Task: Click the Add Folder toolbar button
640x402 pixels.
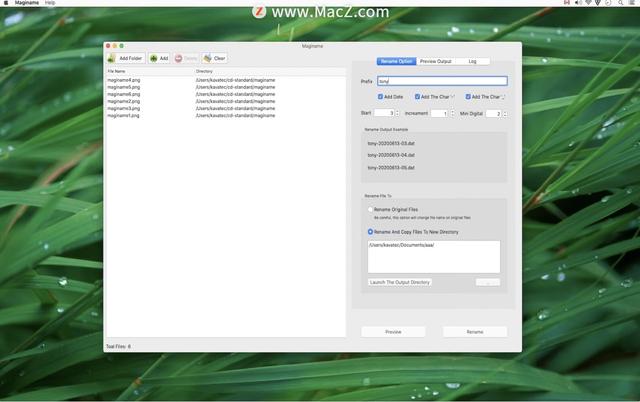Action: coord(126,58)
